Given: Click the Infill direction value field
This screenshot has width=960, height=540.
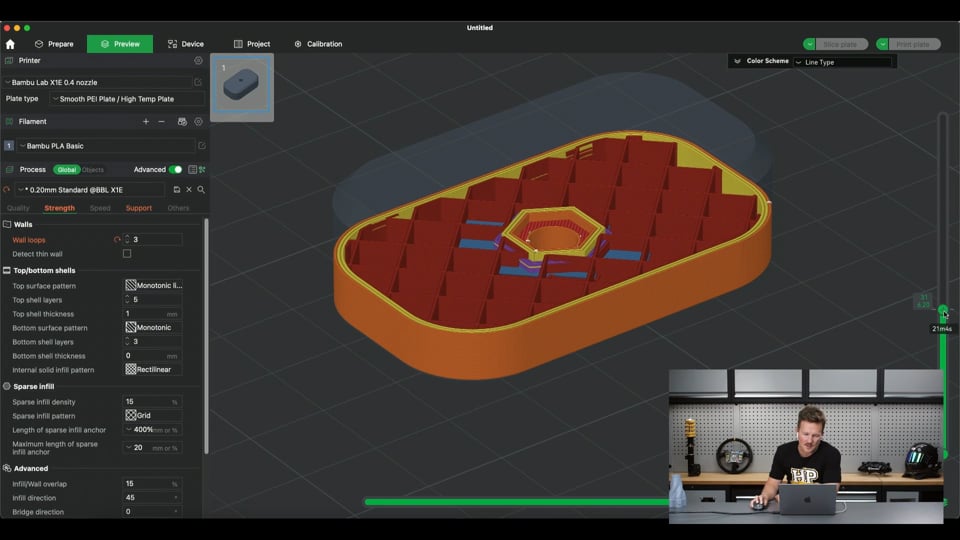Looking at the screenshot, I should (153, 498).
